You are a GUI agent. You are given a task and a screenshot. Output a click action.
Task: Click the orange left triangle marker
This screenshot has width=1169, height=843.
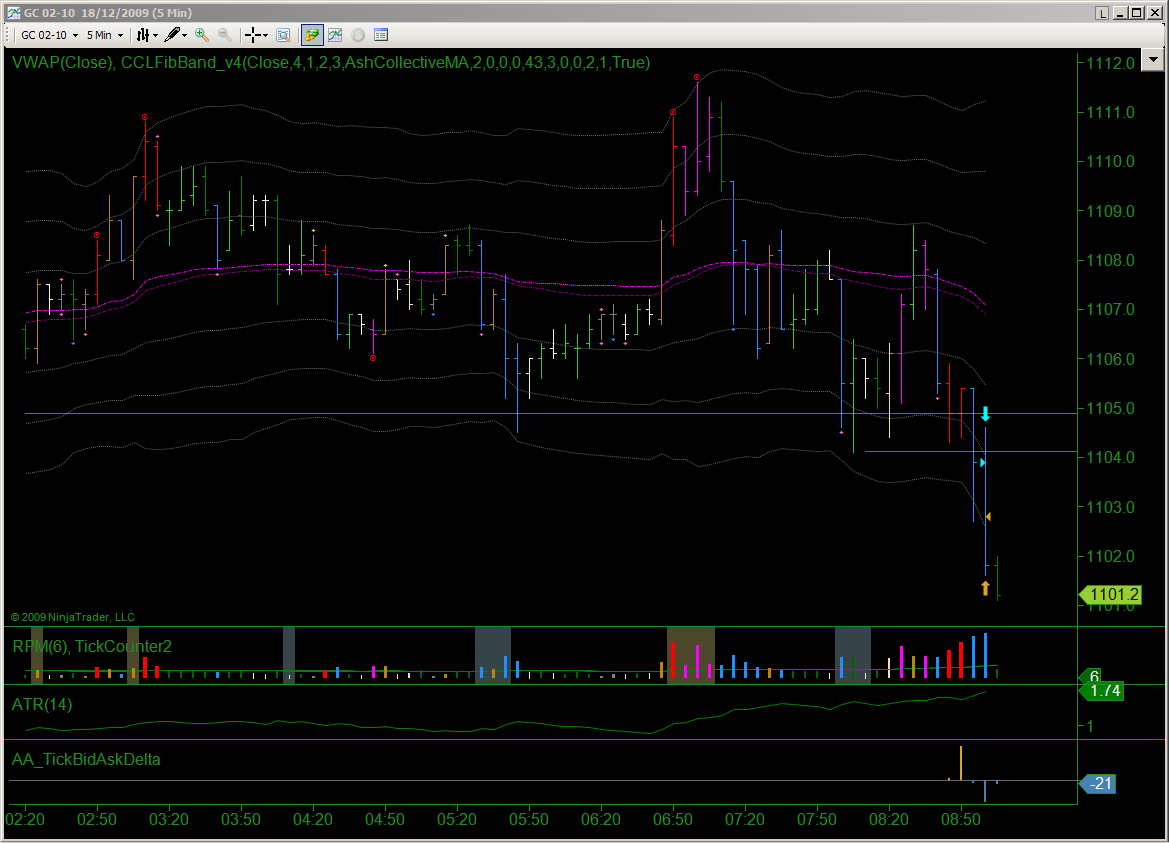click(989, 517)
